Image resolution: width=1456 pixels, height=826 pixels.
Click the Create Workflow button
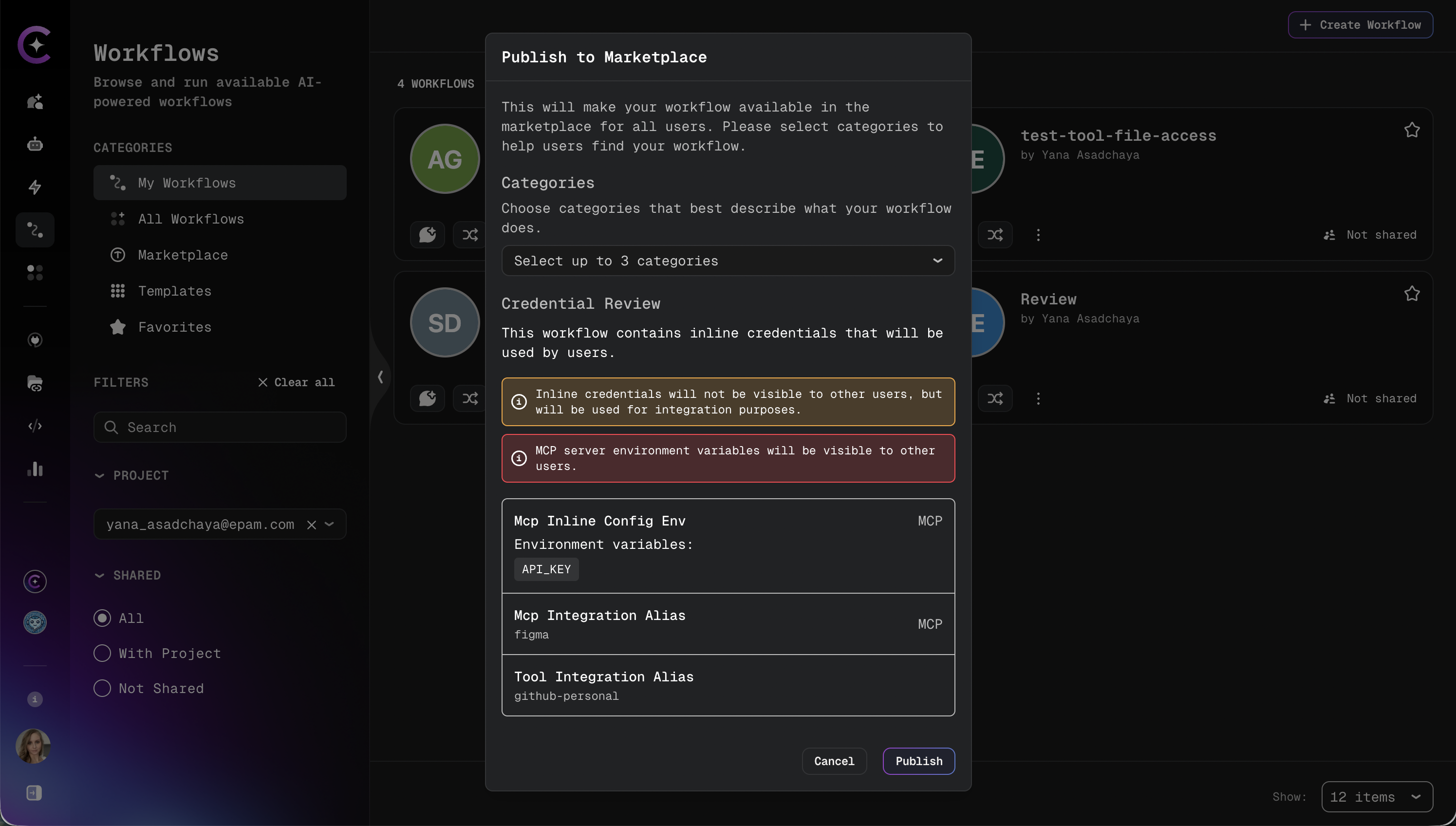click(x=1360, y=24)
